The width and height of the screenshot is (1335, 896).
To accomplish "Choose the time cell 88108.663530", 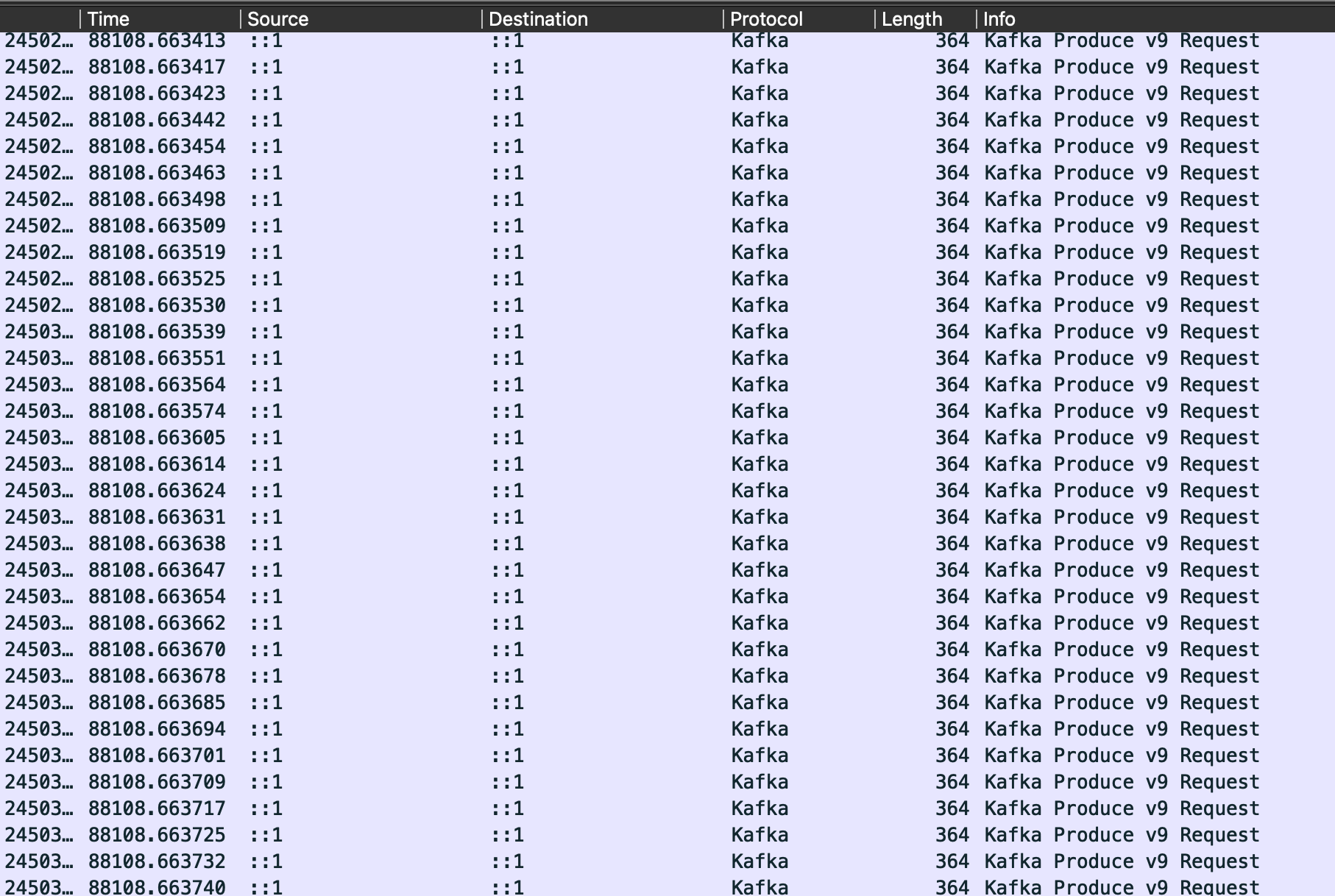I will point(157,305).
